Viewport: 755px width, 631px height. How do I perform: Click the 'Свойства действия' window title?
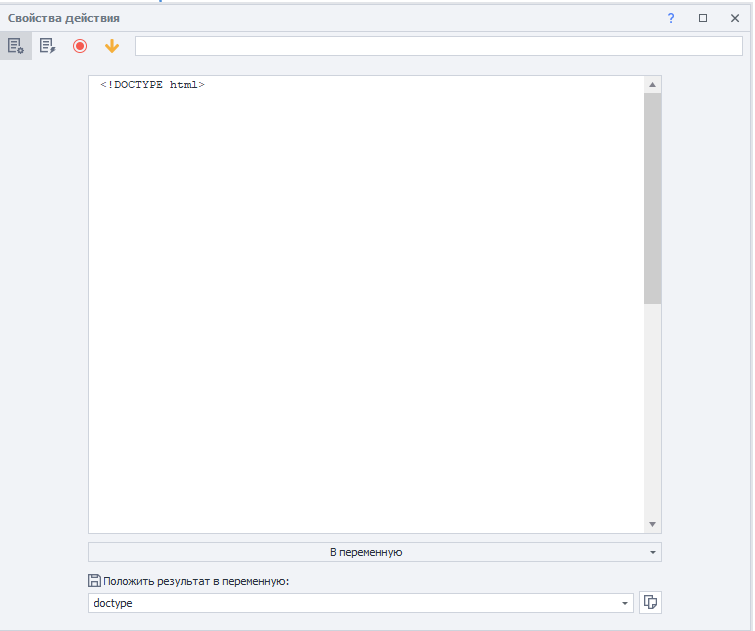point(64,18)
